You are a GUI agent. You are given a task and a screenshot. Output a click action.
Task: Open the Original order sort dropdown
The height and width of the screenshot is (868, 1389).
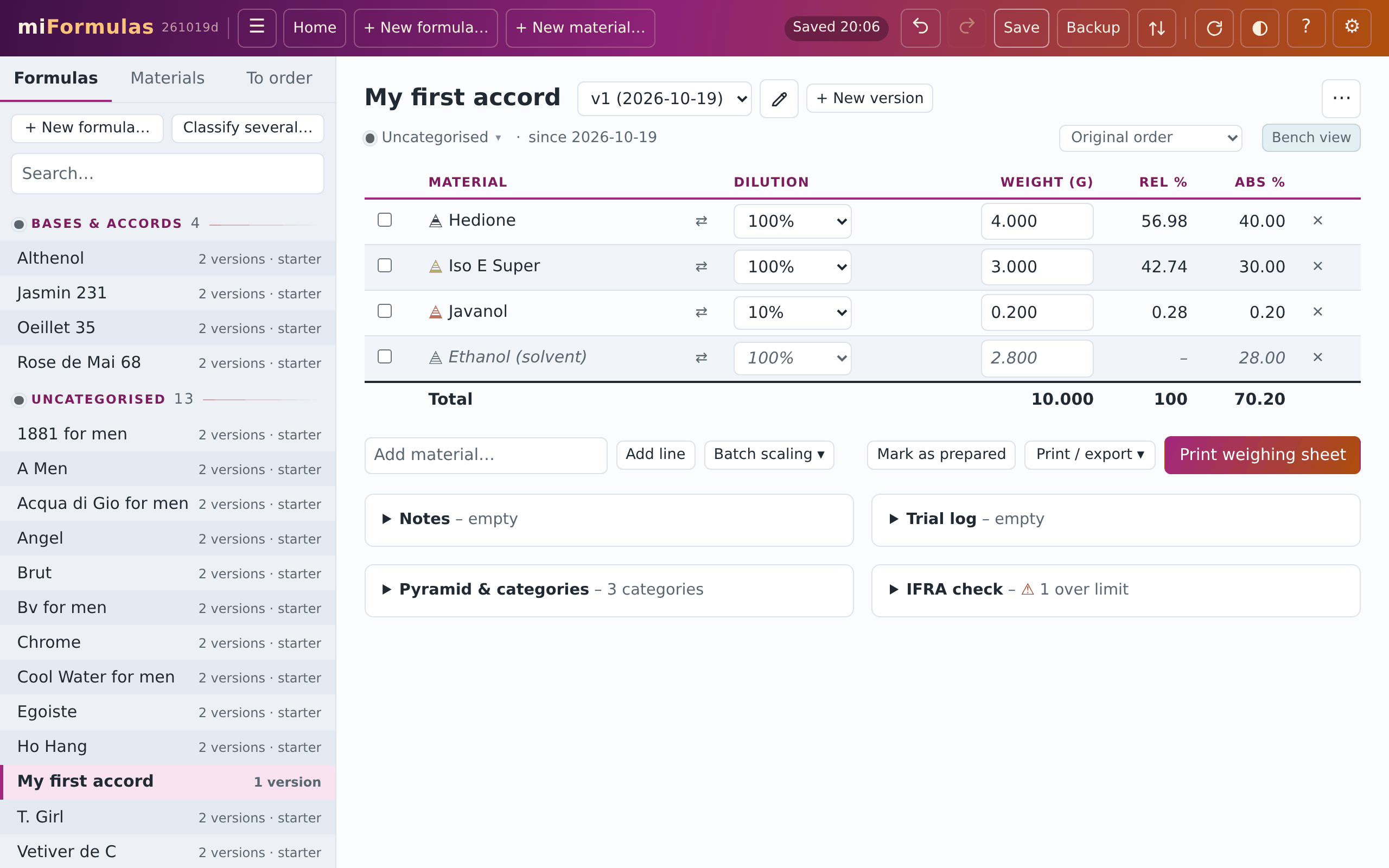click(x=1150, y=138)
